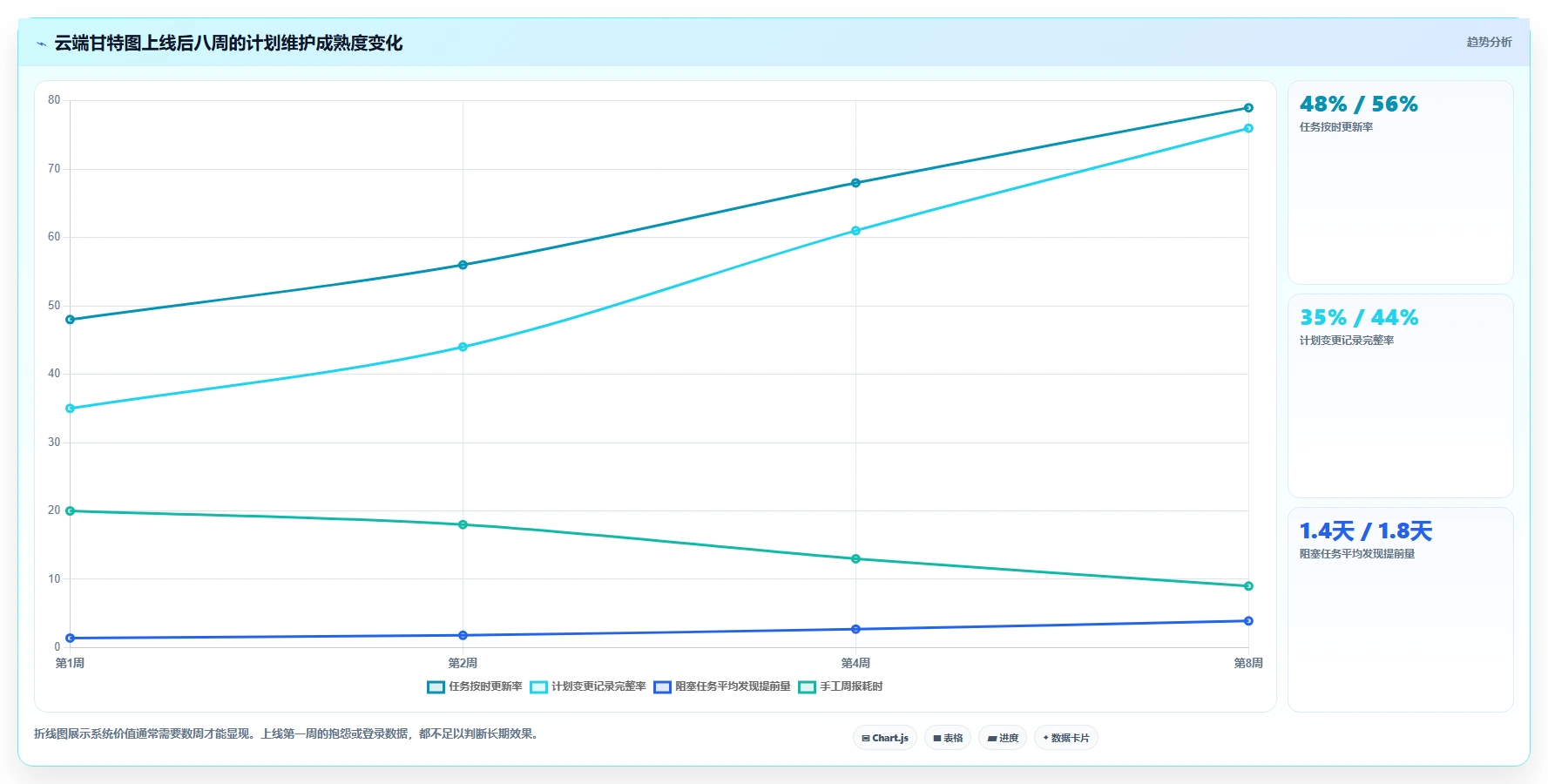Click the 第8周 point on blue bottom line
Screen dimensions: 1548x784
tap(1248, 621)
